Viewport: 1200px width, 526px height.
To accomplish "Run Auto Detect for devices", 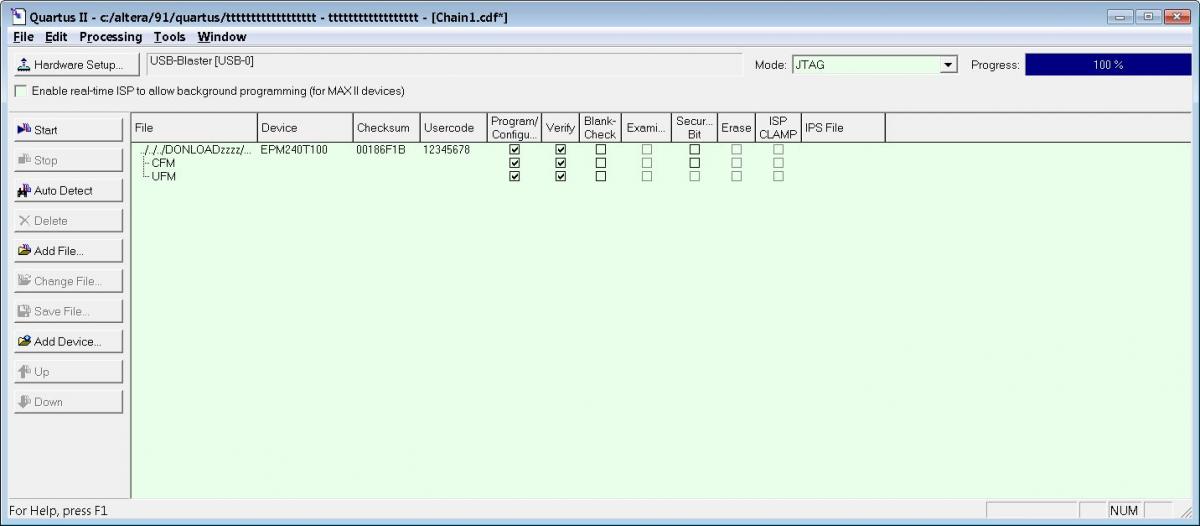I will 69,190.
